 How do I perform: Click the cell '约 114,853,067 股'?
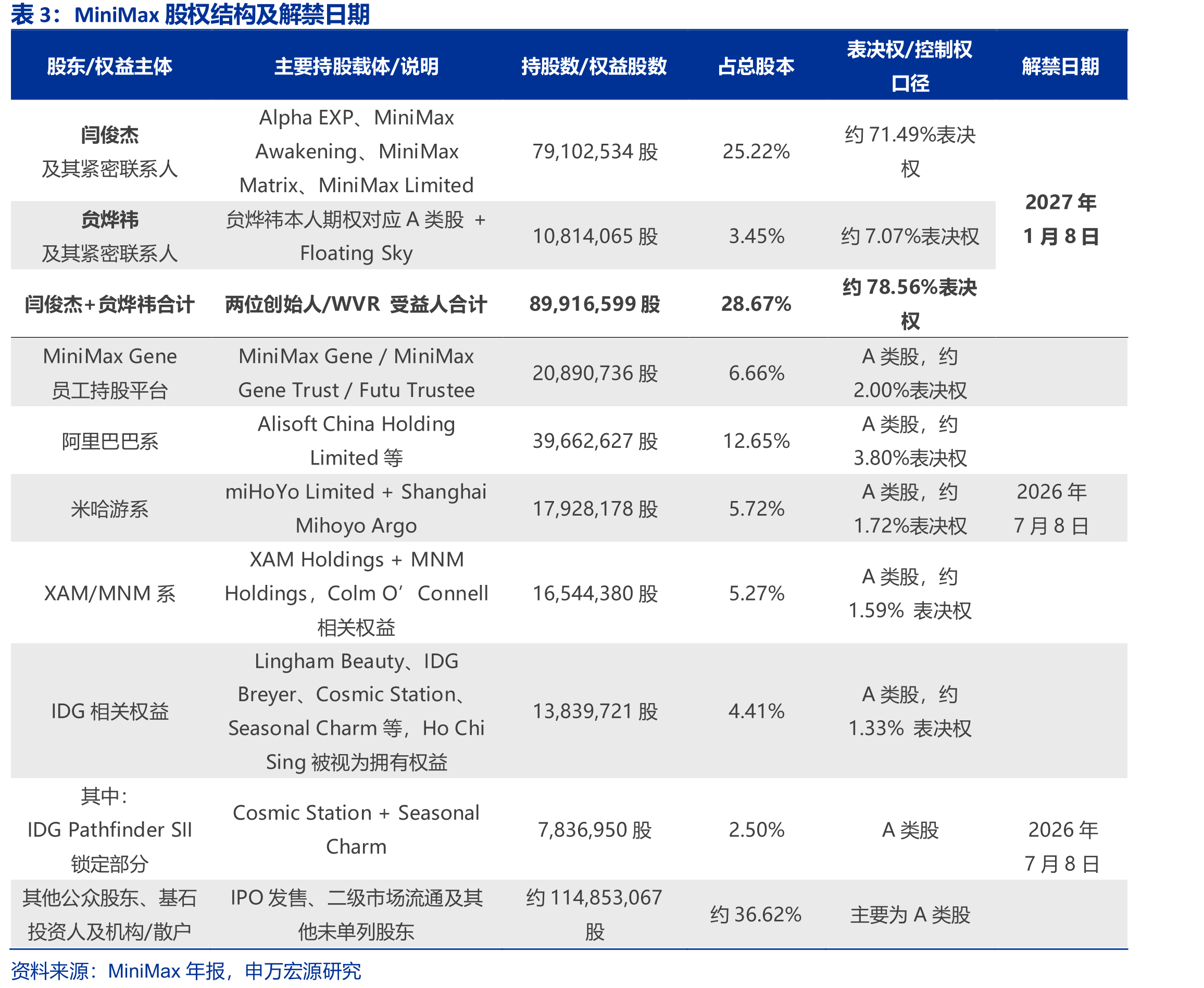(594, 915)
